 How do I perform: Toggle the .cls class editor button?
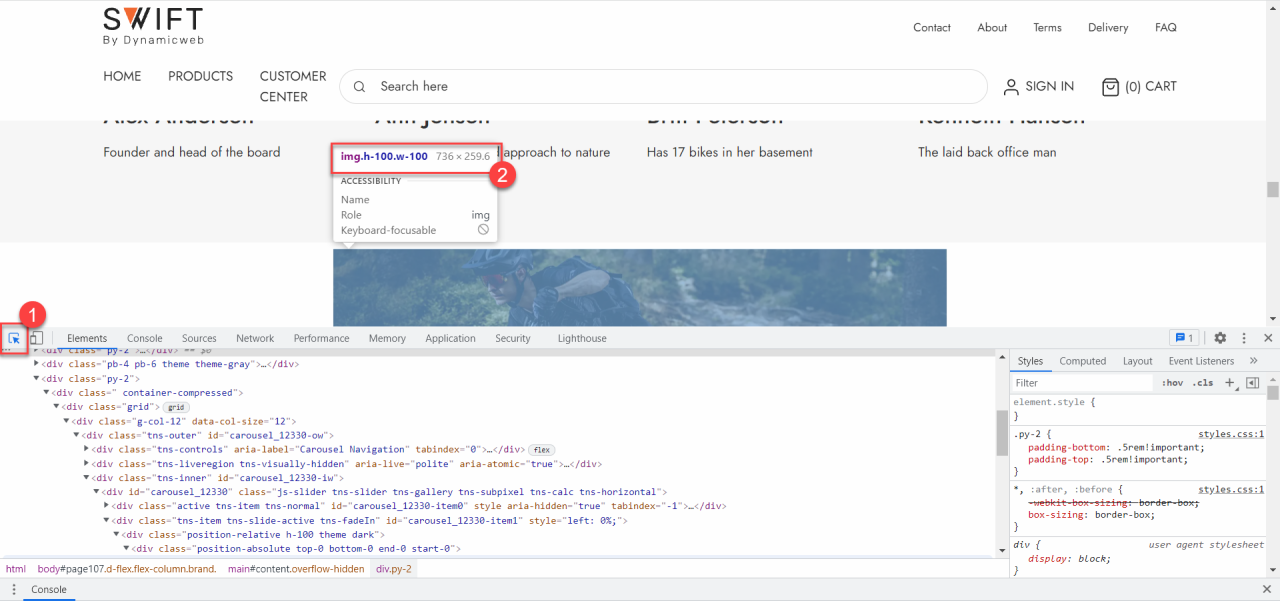pyautogui.click(x=1202, y=383)
